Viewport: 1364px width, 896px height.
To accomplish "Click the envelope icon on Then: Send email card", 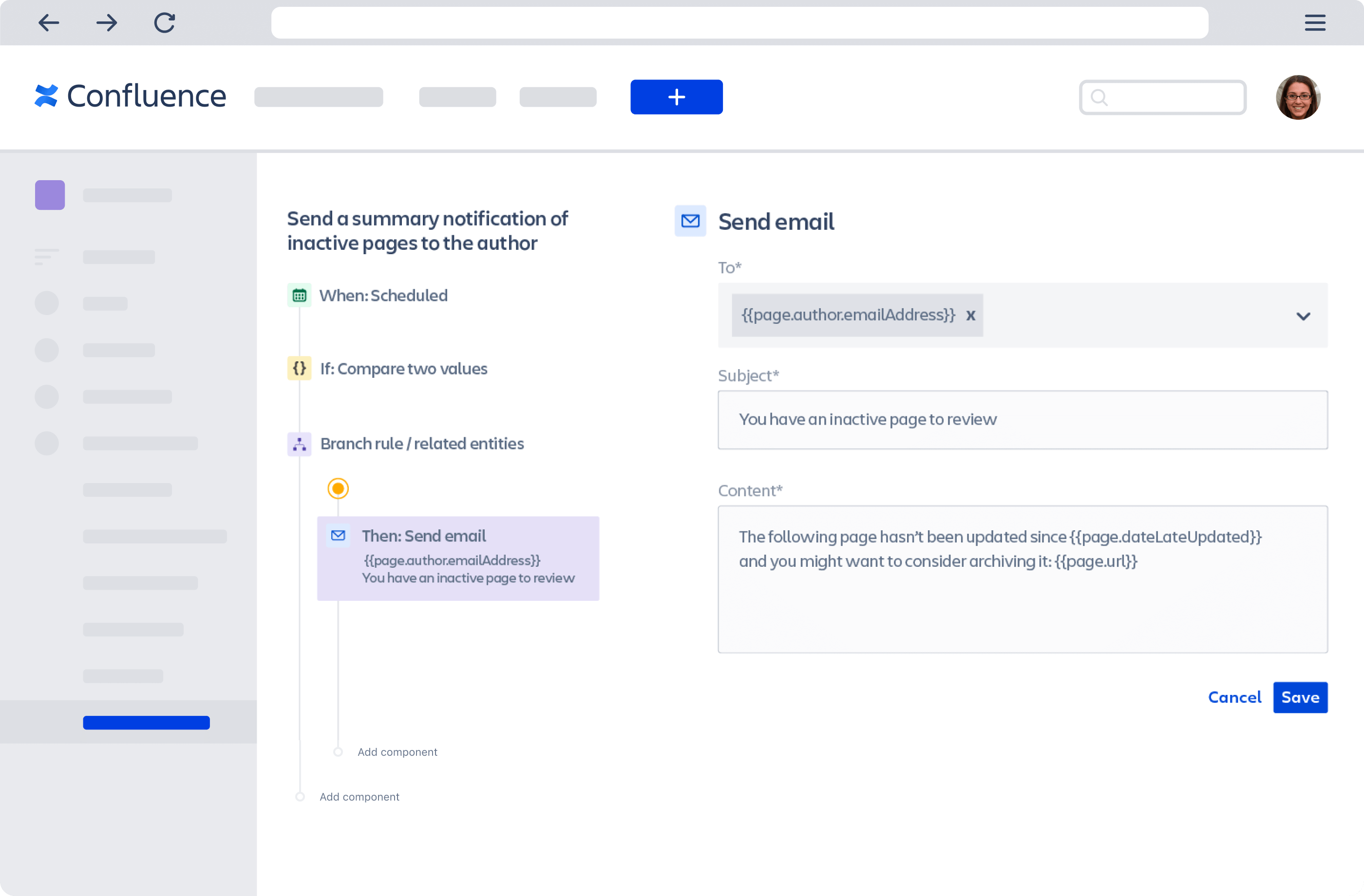I will click(338, 535).
